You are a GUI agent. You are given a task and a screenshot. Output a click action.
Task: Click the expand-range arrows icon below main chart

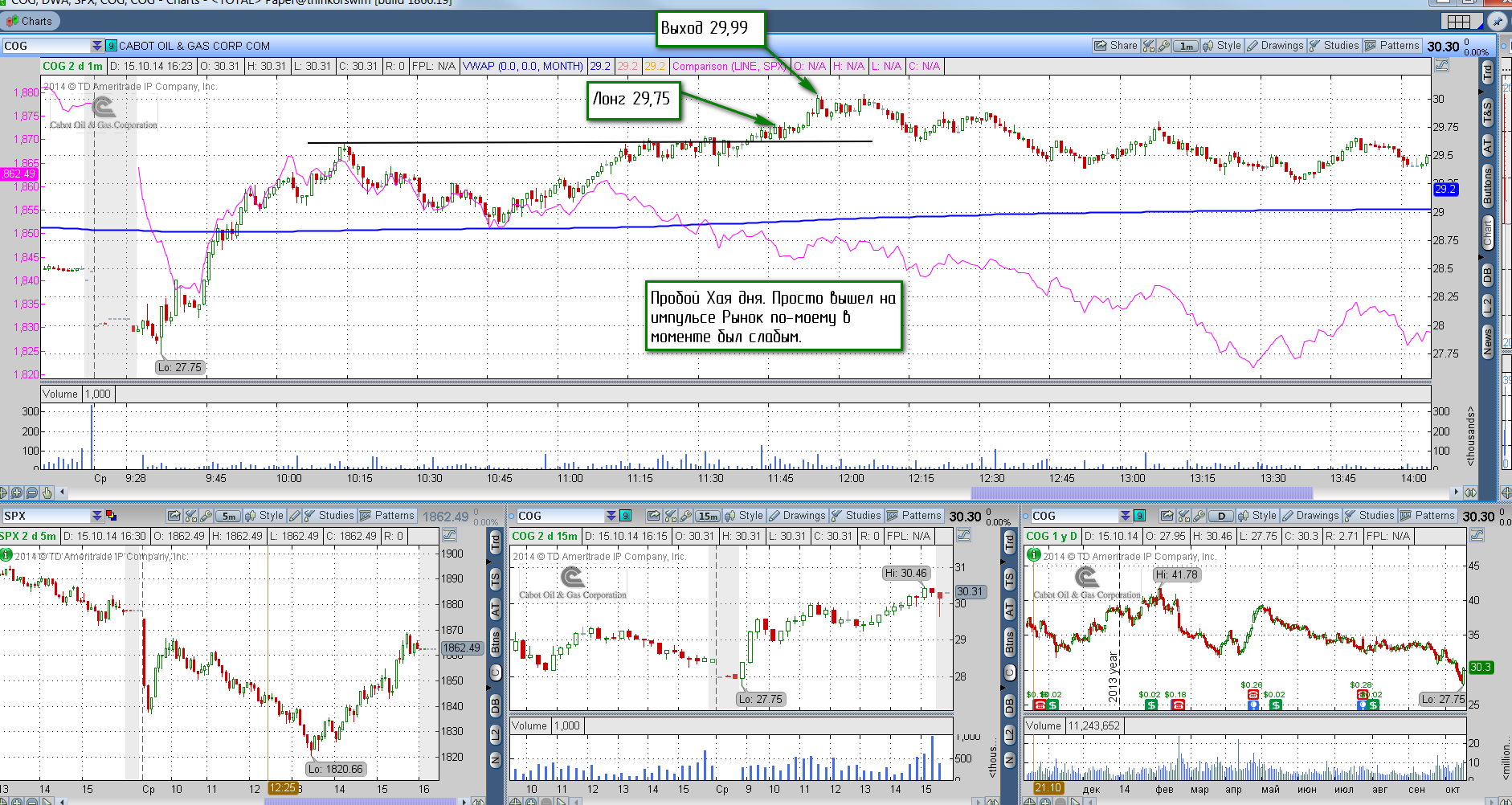[1470, 492]
